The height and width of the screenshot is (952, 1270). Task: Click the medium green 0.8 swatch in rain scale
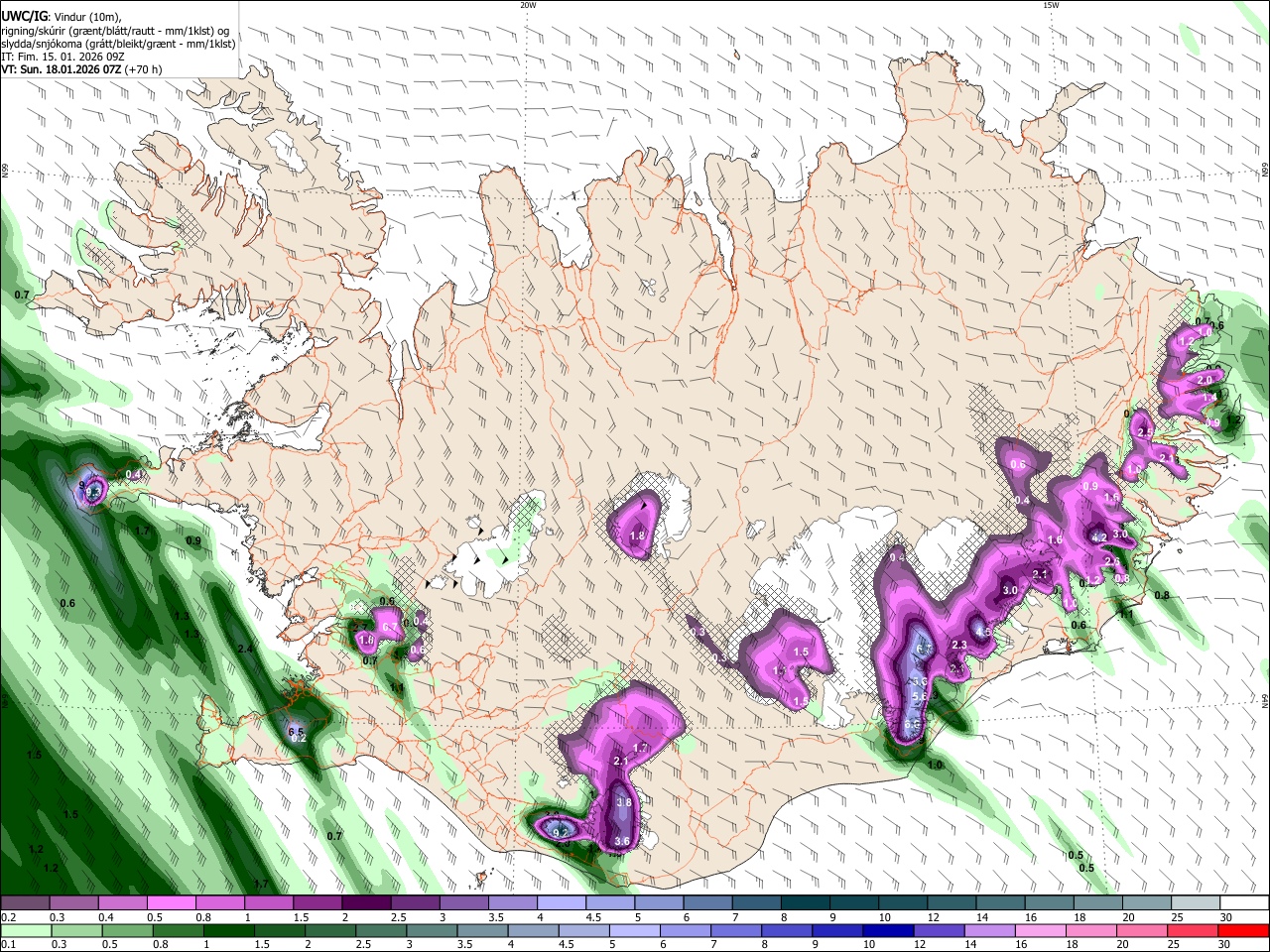178,930
